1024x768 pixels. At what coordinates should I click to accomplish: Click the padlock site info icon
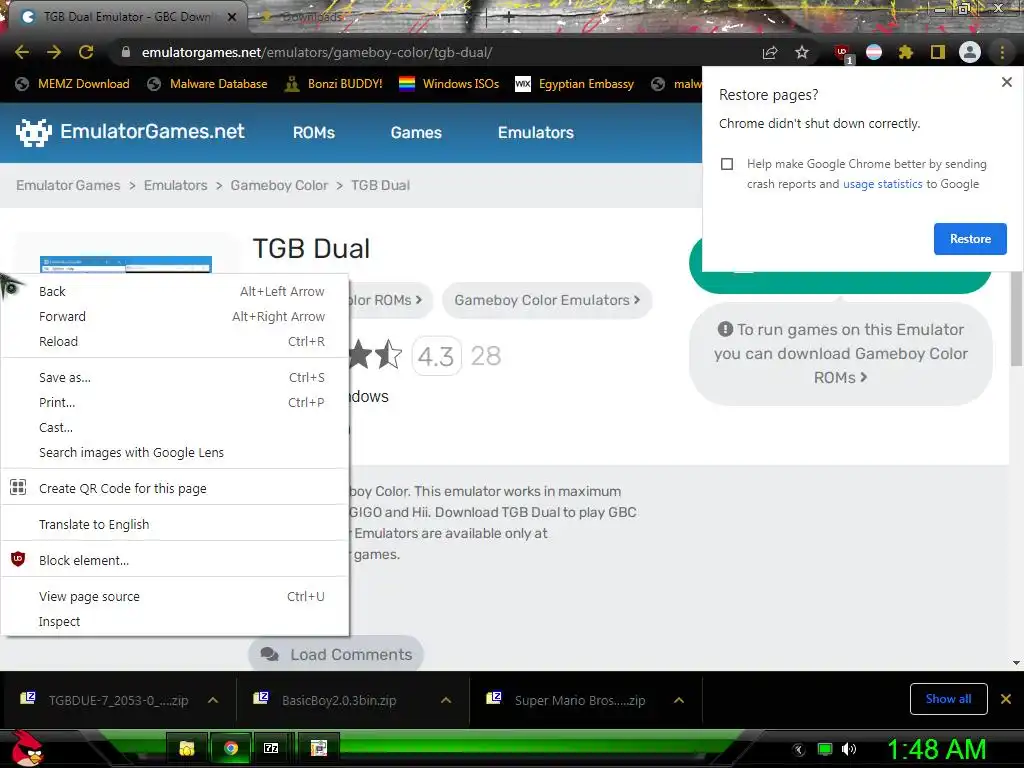[126, 52]
